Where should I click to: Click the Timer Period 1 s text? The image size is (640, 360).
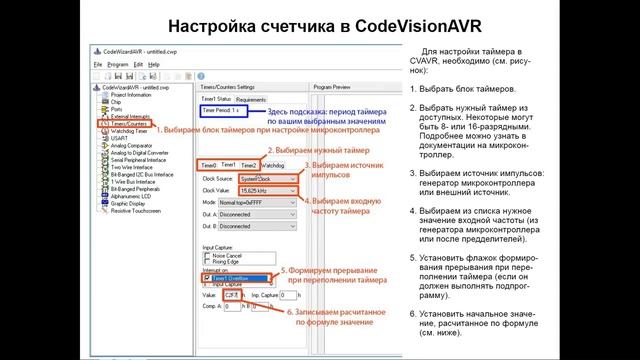221,110
